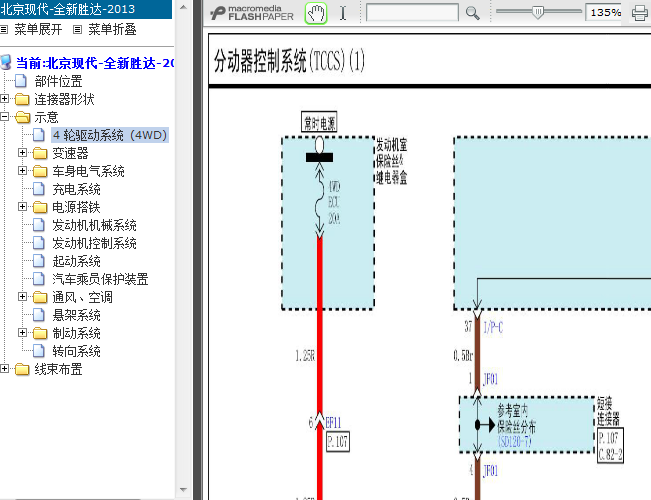Collapse the 示意 tree node
The height and width of the screenshot is (500, 651).
[5, 117]
